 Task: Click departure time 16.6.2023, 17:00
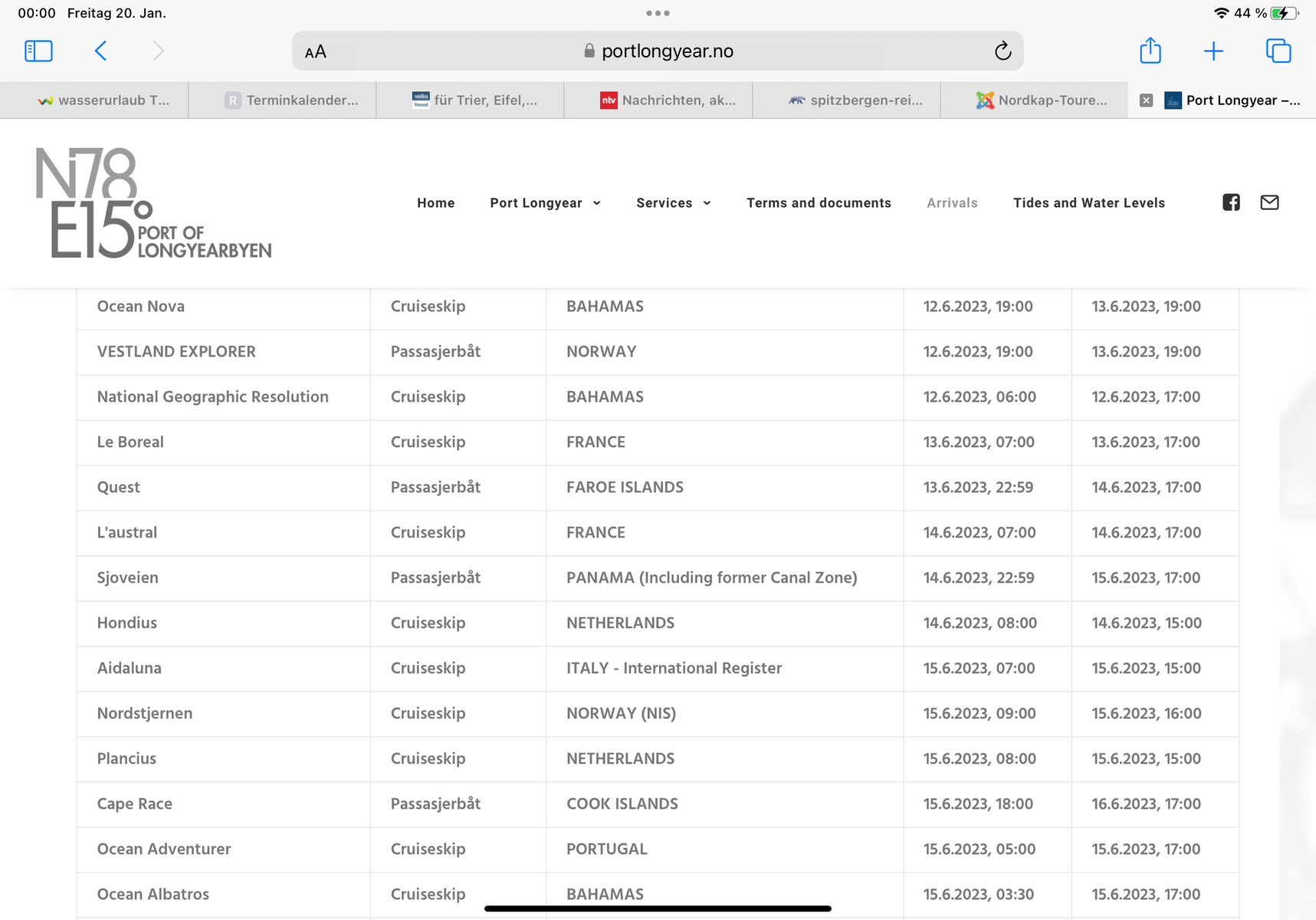point(1146,804)
